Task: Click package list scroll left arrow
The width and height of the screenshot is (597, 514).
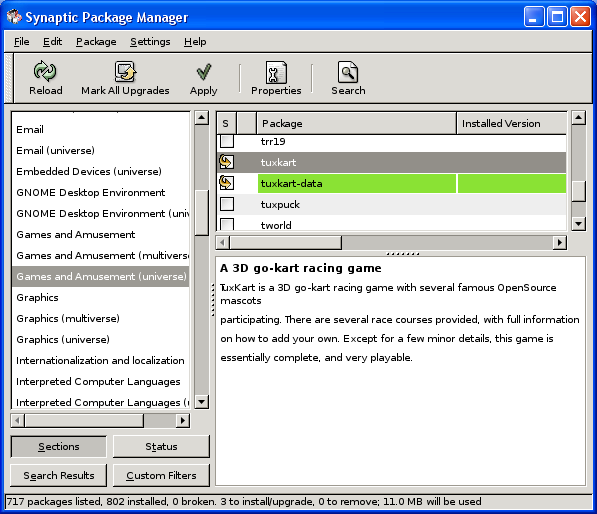Action: (223, 242)
